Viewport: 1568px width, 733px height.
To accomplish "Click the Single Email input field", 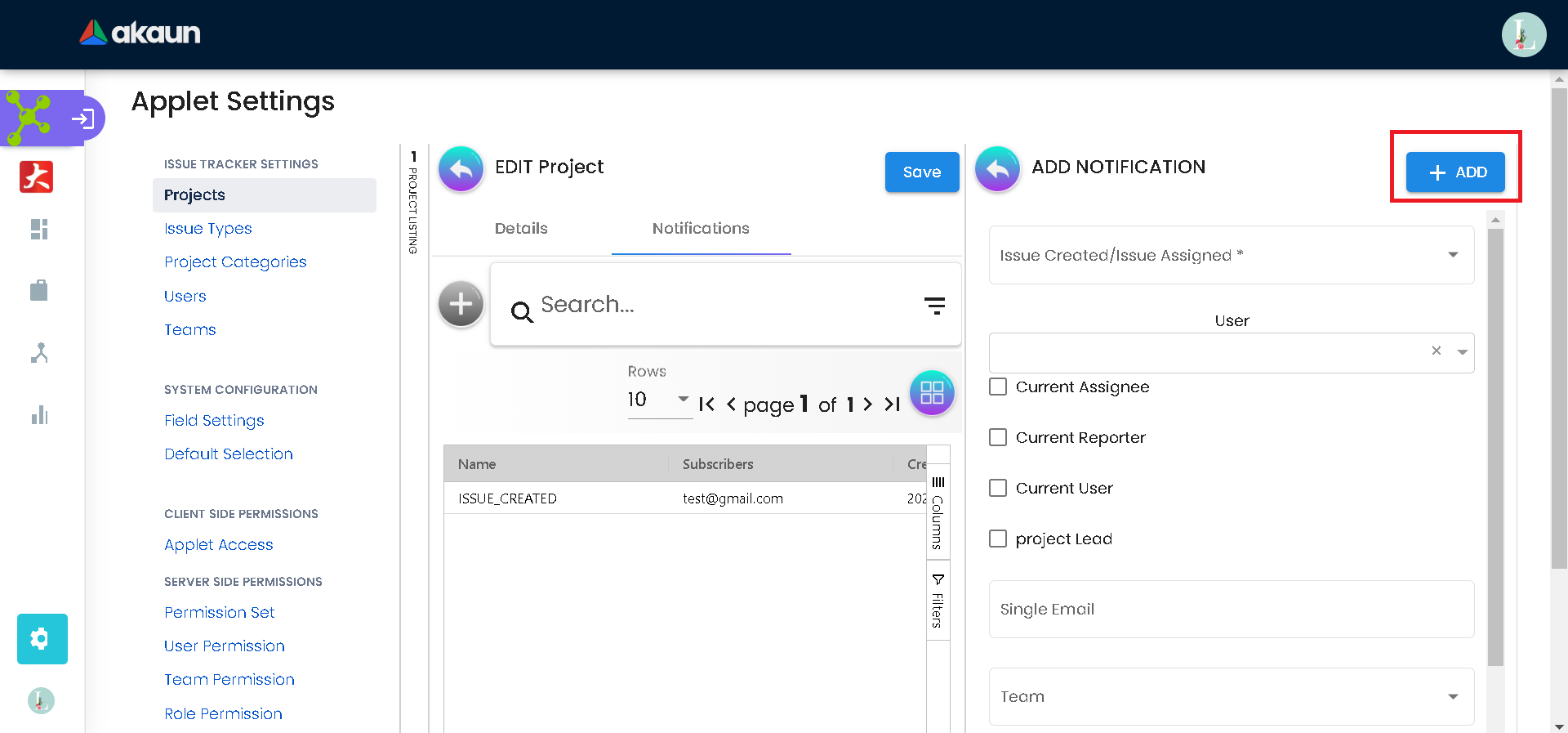I will [1232, 609].
